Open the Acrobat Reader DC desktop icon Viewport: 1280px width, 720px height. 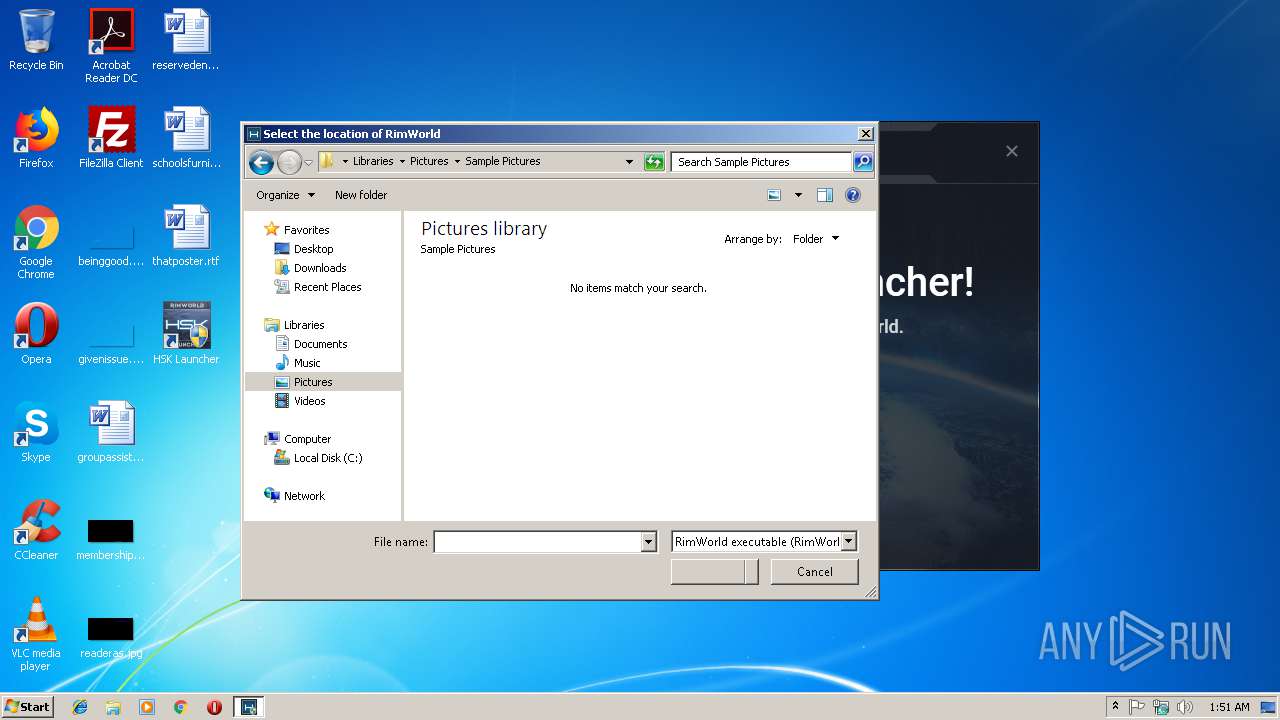point(111,45)
